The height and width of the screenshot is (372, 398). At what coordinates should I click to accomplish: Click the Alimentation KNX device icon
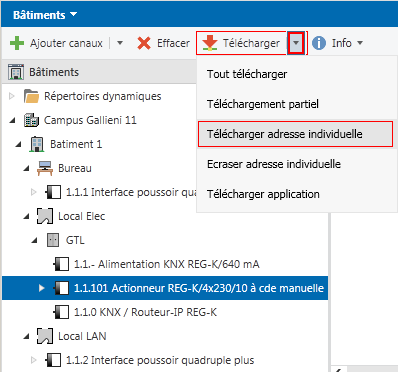(x=61, y=264)
